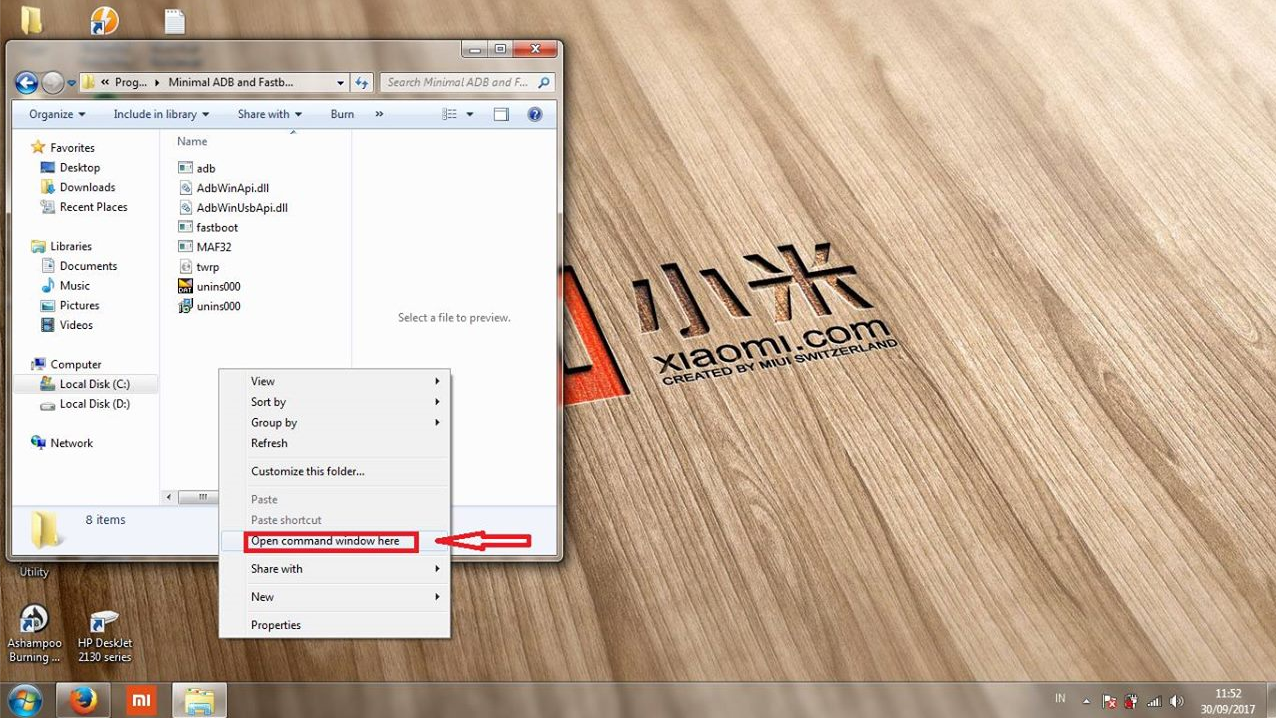This screenshot has width=1276, height=718.
Task: Toggle the preview pane button
Action: pos(501,114)
